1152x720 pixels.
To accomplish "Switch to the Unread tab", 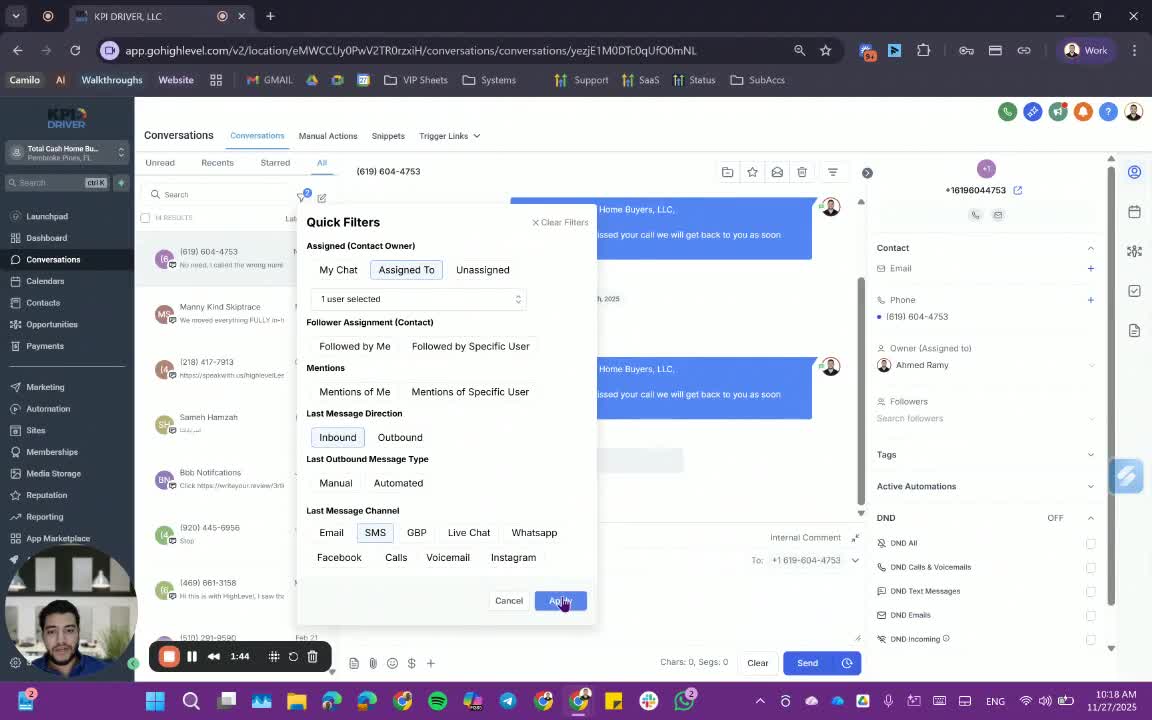I will (160, 163).
